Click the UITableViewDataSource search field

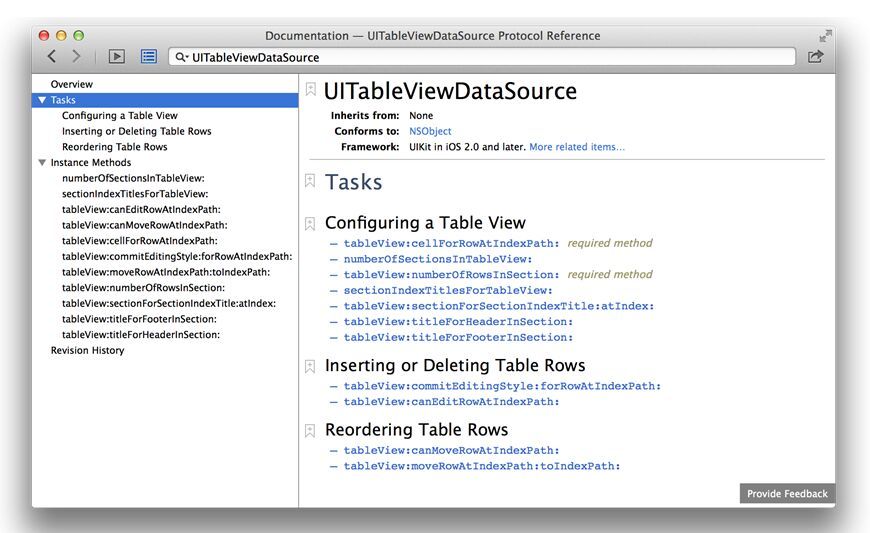click(x=482, y=57)
